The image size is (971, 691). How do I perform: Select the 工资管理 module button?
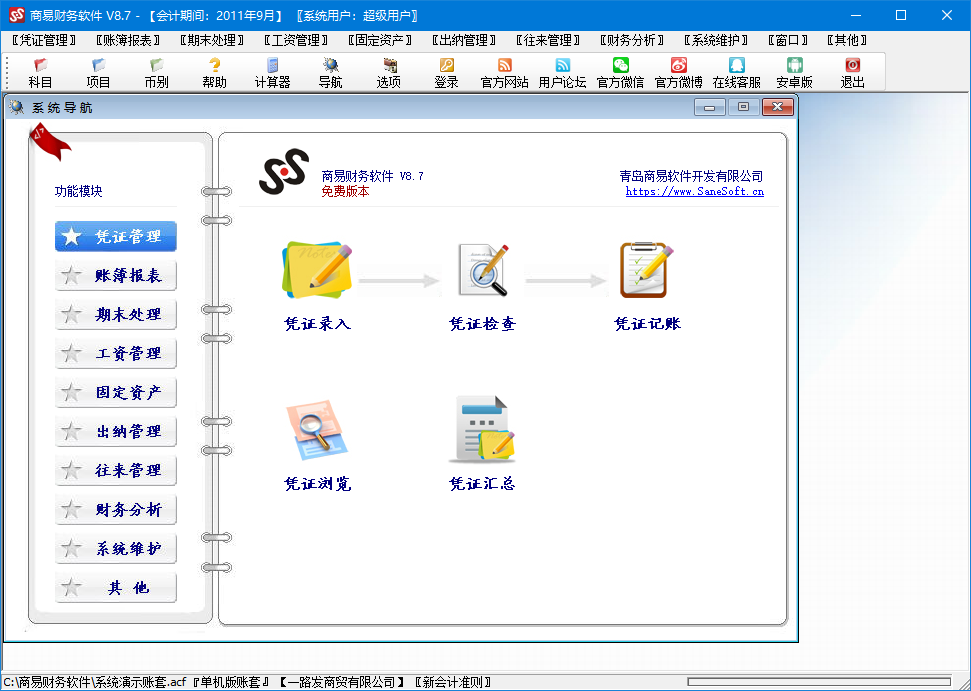tap(116, 353)
